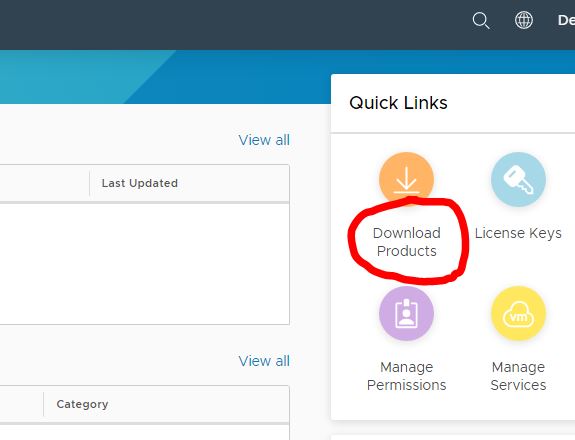Click empty table body below Last Updated
Screen dimensions: 575x440
pos(144,264)
